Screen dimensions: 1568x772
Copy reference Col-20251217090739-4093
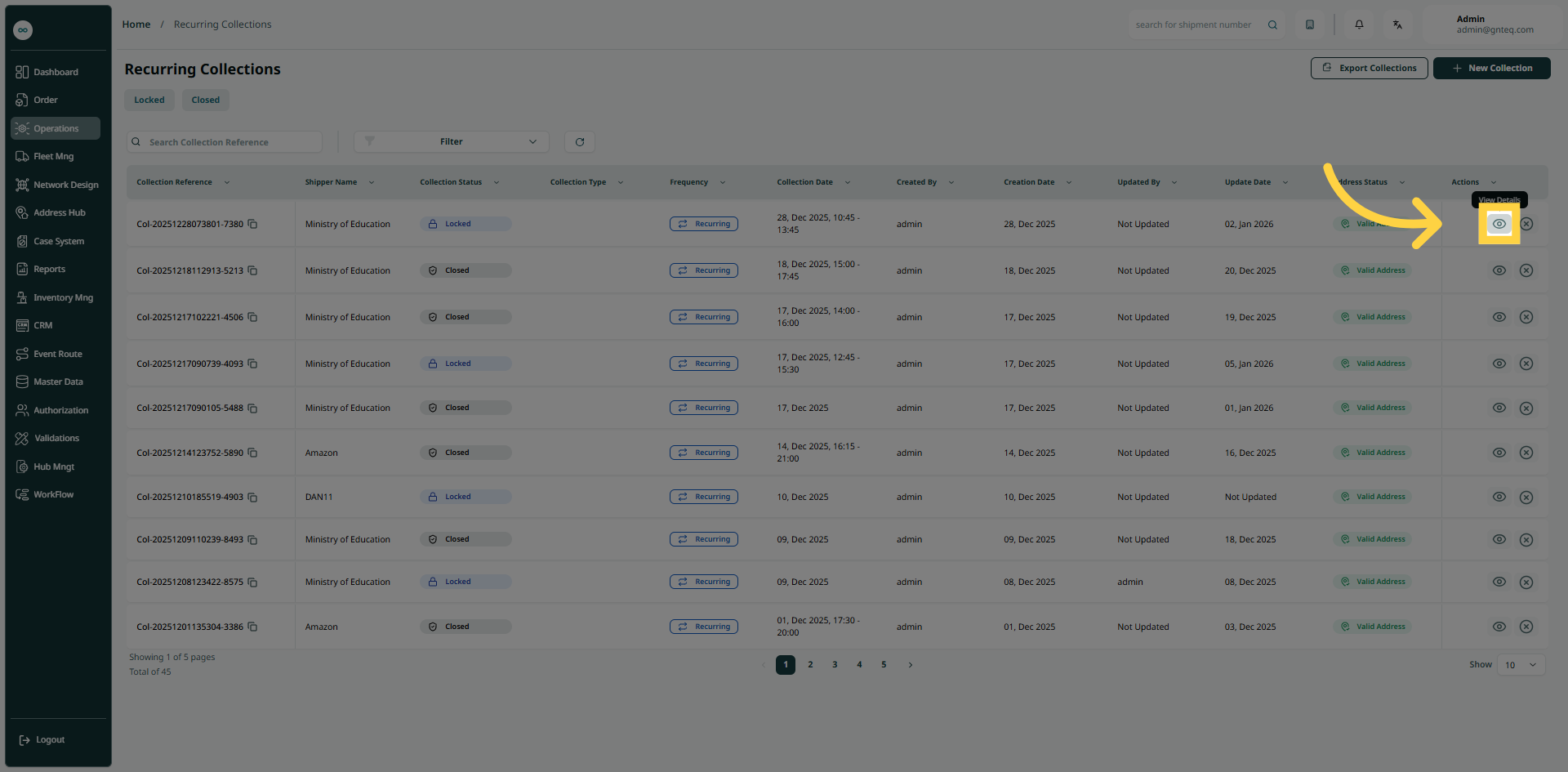tap(252, 364)
